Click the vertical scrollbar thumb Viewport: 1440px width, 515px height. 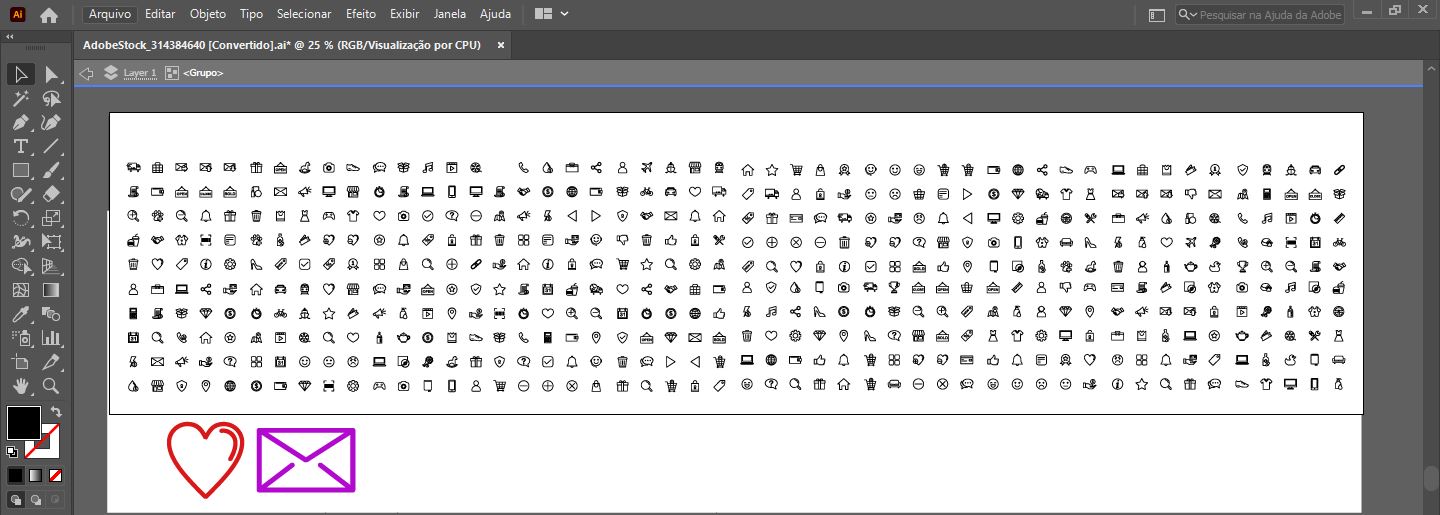pyautogui.click(x=1431, y=477)
